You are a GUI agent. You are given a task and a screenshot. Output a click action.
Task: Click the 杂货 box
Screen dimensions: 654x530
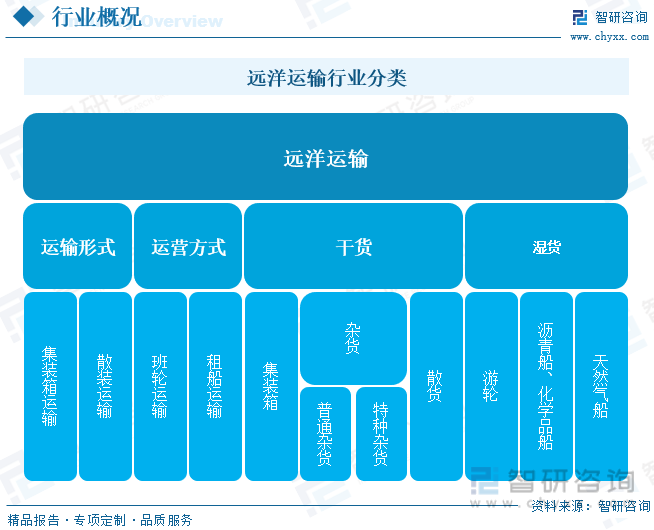(x=353, y=338)
